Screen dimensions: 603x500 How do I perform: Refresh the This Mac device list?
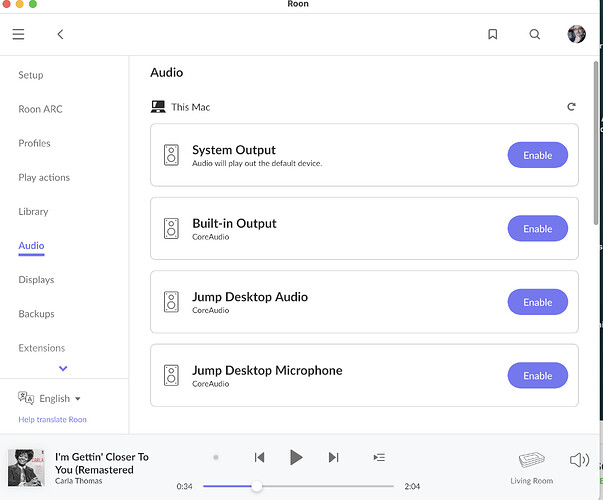click(571, 107)
